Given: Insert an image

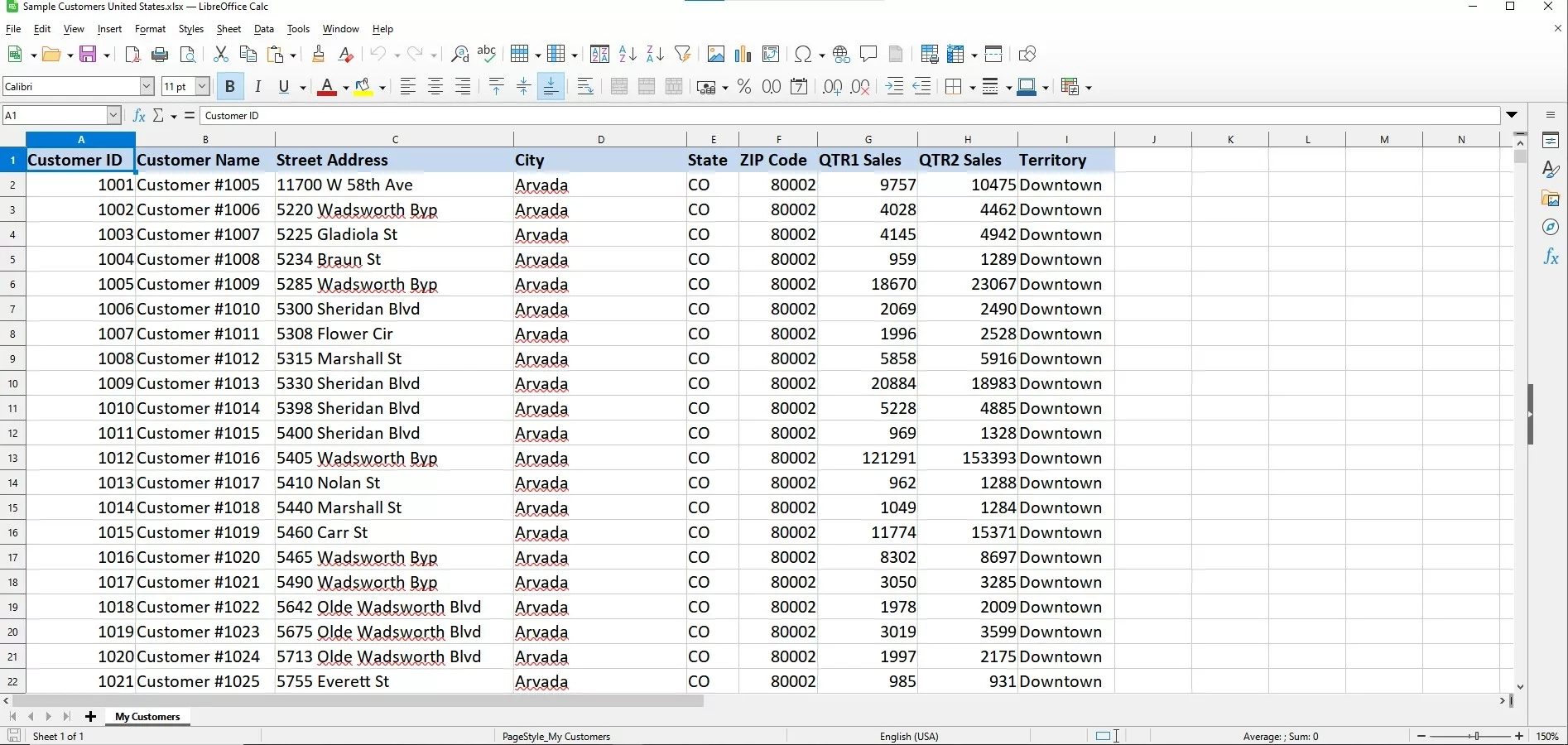Looking at the screenshot, I should [x=716, y=55].
